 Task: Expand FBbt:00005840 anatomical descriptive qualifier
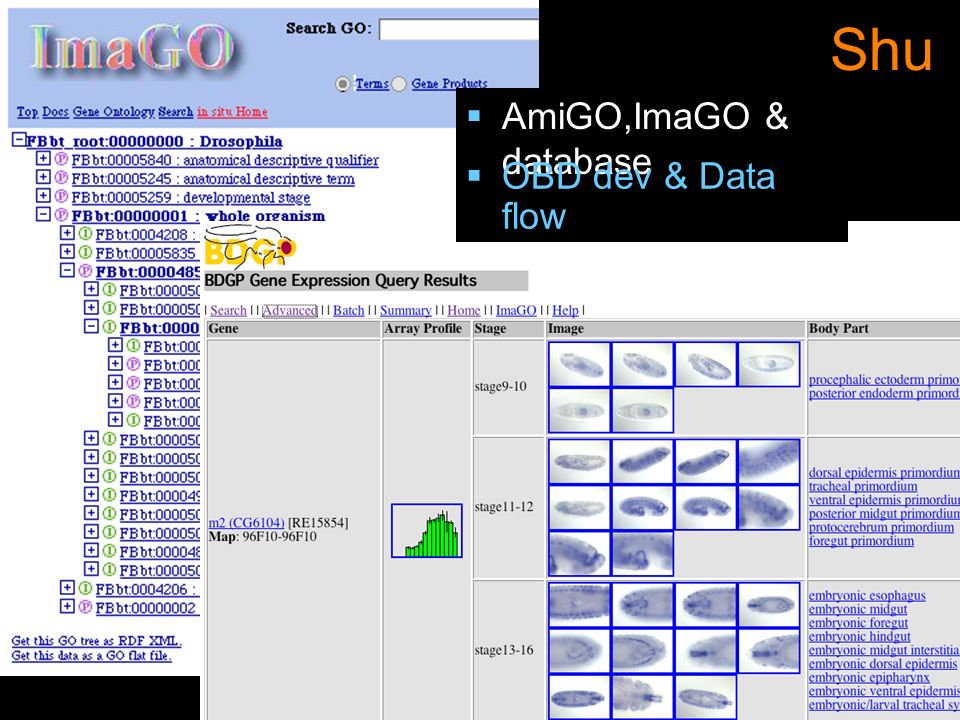[43, 159]
